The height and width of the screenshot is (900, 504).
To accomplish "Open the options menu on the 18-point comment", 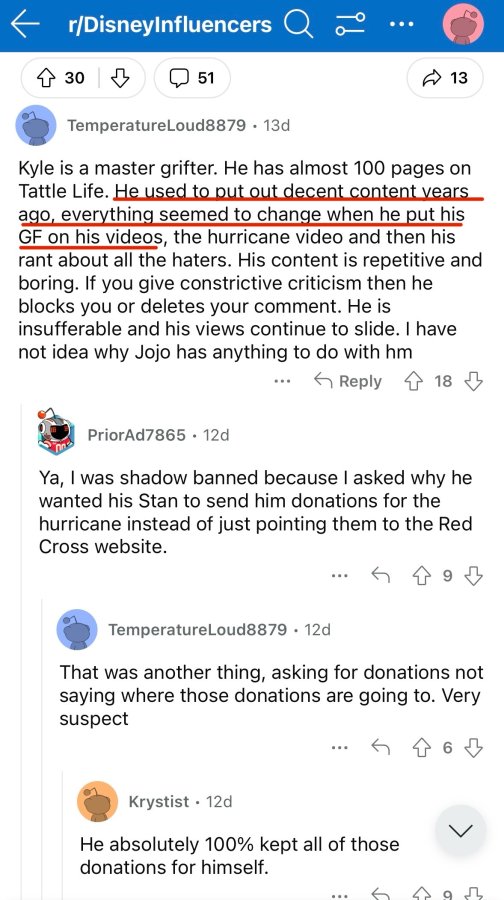I will [x=282, y=381].
